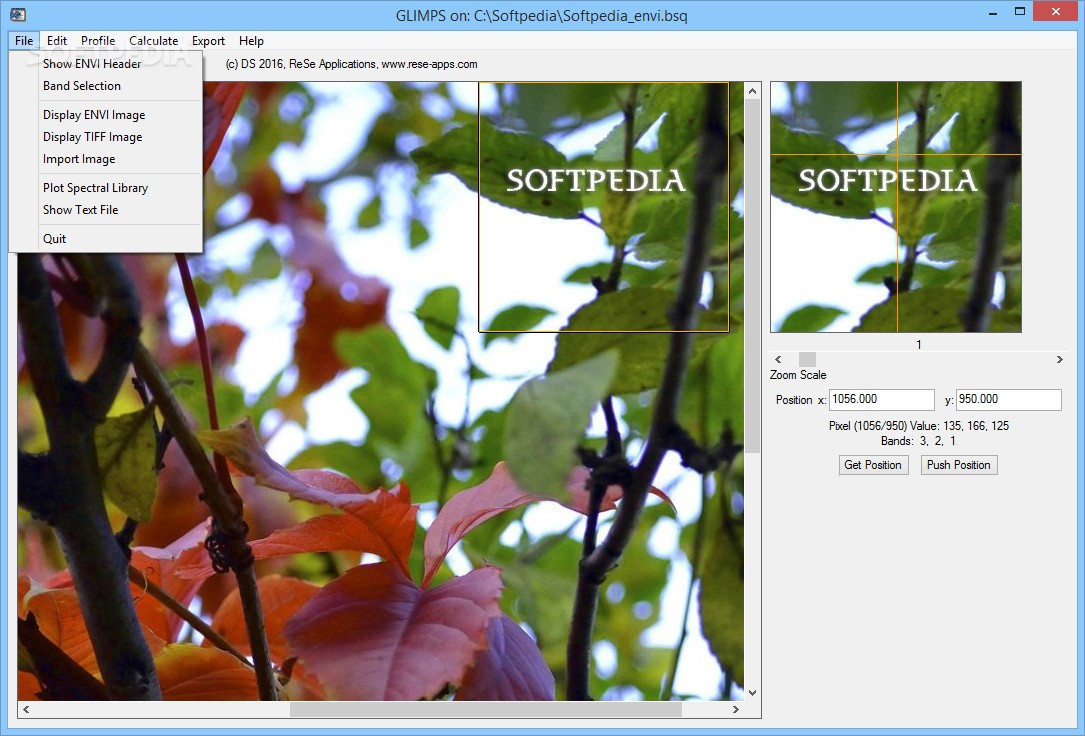Click the vertical scrollbar thumb of main image

click(x=753, y=276)
